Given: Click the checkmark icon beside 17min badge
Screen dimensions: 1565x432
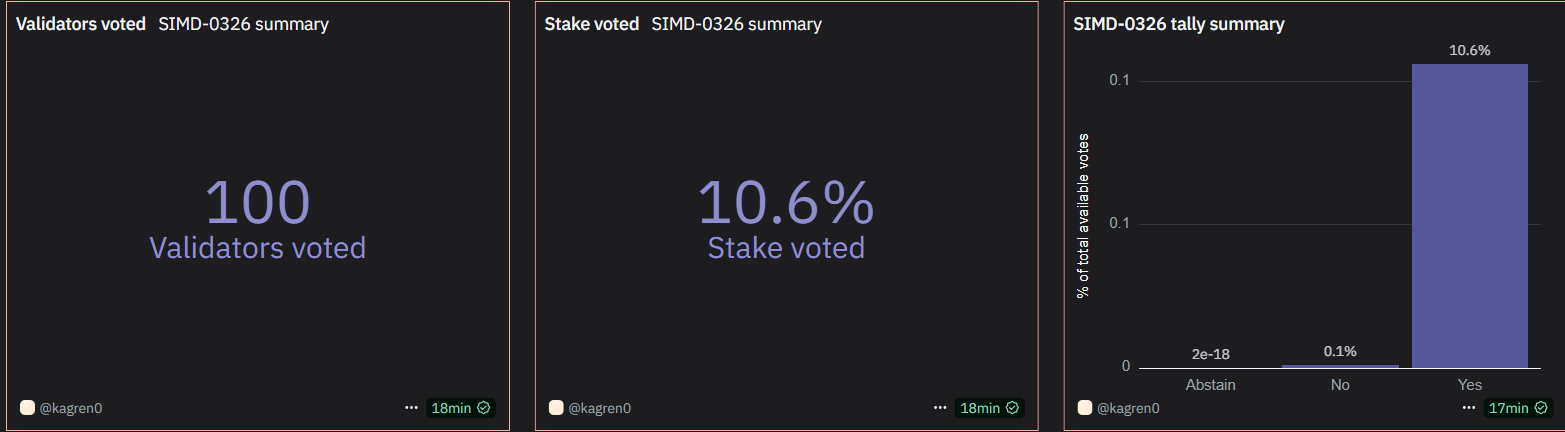Looking at the screenshot, I should [1541, 408].
